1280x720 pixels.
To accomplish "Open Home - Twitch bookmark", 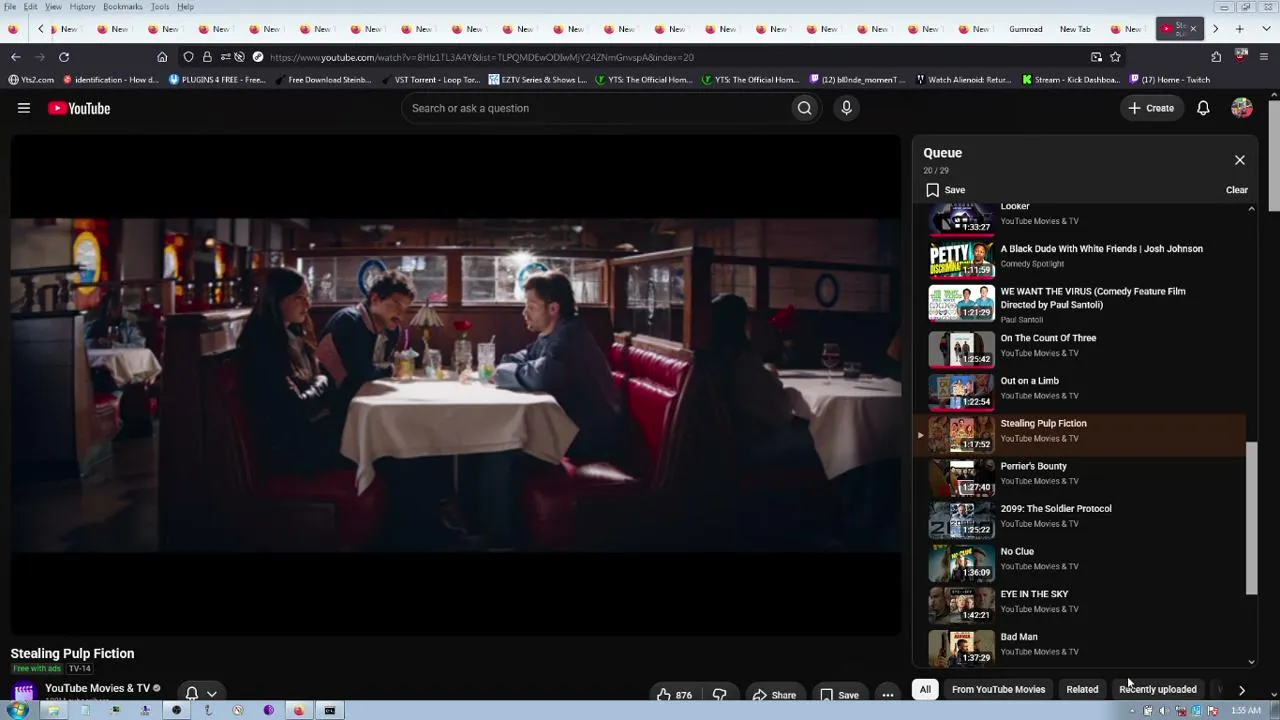I will tap(1169, 80).
